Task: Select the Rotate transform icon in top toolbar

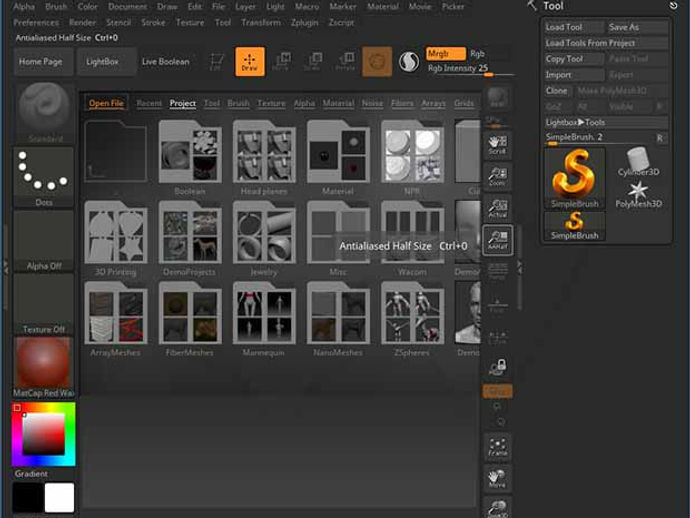Action: pyautogui.click(x=346, y=62)
